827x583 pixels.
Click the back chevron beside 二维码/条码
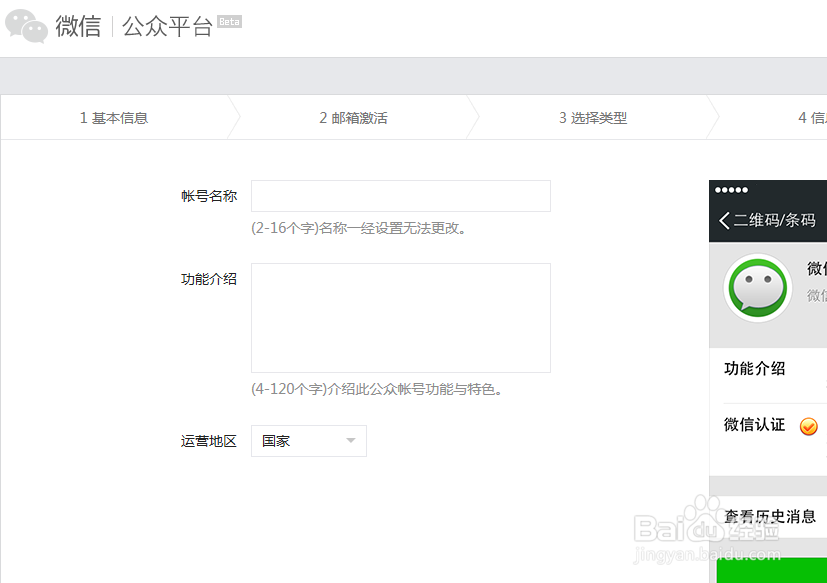(724, 220)
